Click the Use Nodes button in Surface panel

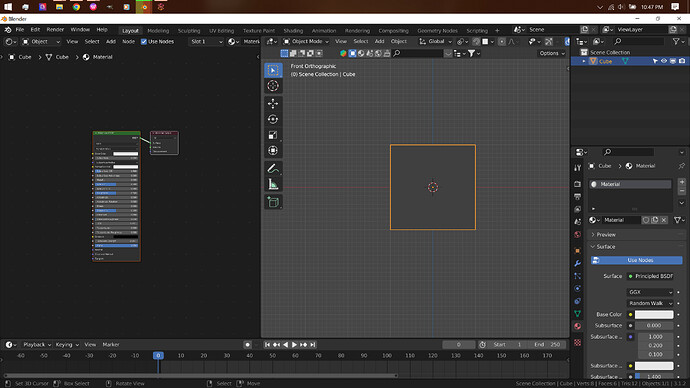tap(637, 260)
